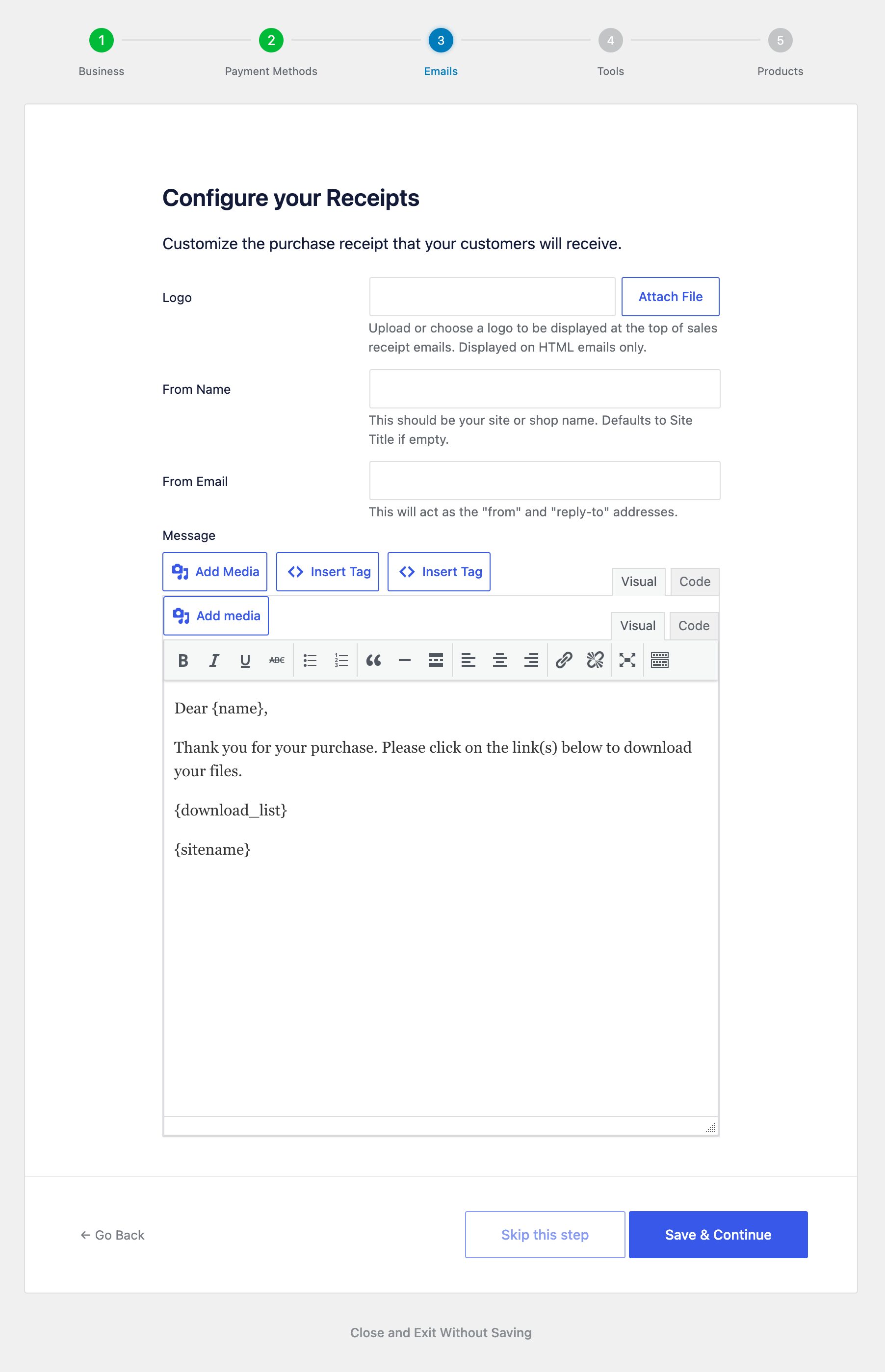
Task: Enter distraction-free fullscreen mode
Action: (x=627, y=661)
